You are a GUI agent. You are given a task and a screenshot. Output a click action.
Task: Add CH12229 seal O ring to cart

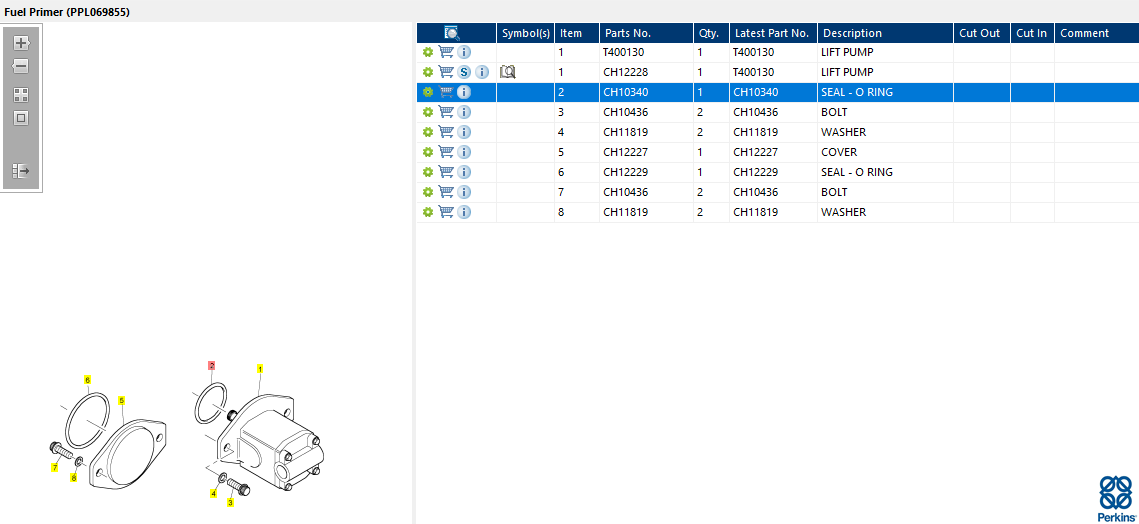[446, 172]
